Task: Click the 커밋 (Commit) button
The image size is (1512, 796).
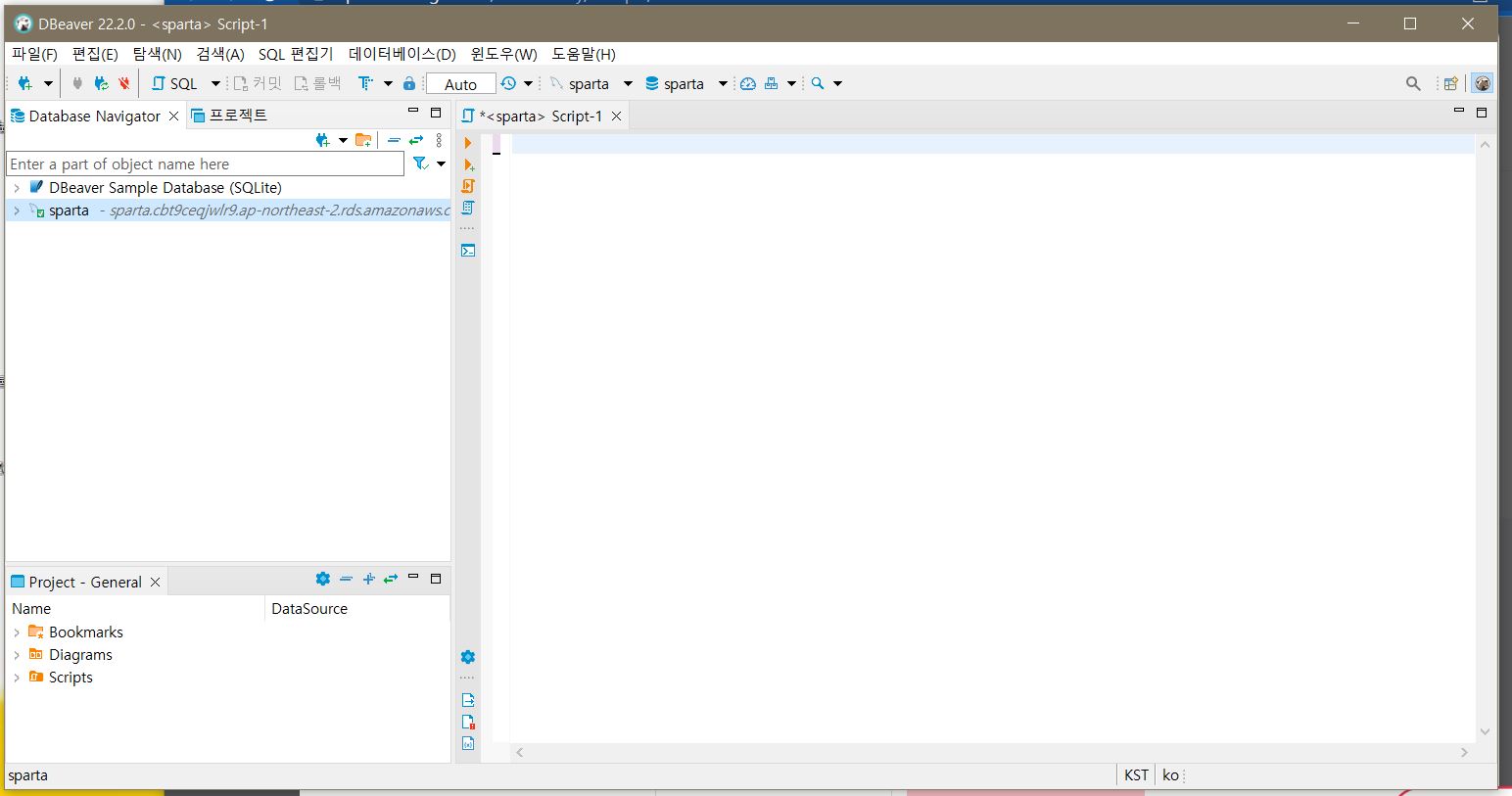Action: (258, 83)
